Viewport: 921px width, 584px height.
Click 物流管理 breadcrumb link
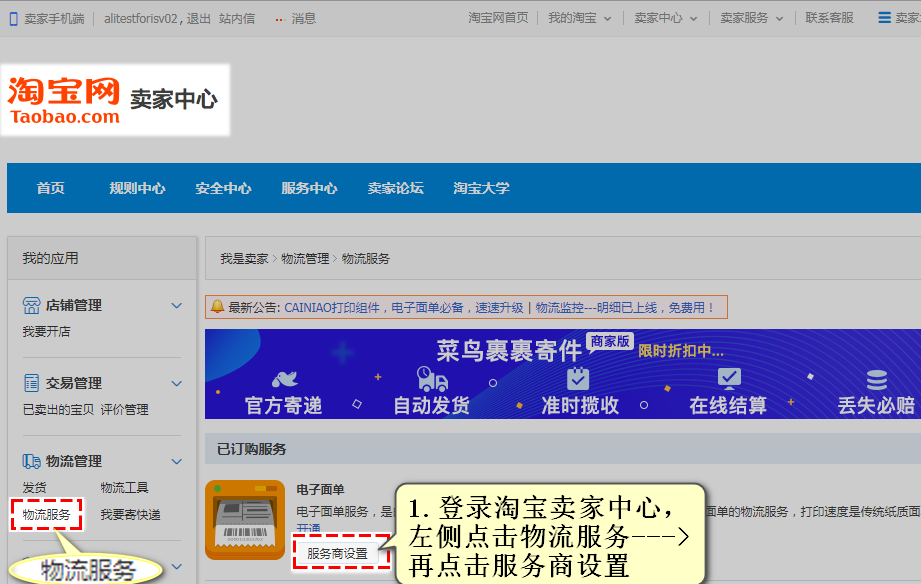click(305, 259)
